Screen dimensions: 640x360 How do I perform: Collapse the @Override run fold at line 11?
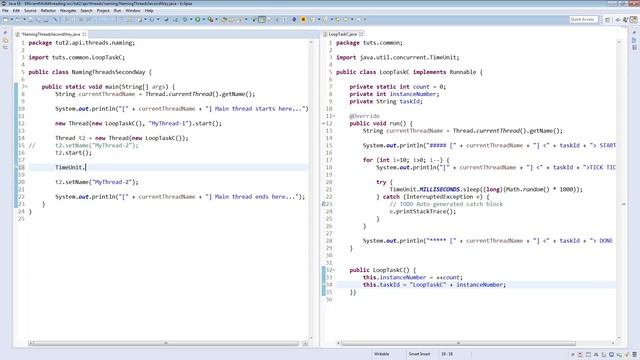point(334,116)
